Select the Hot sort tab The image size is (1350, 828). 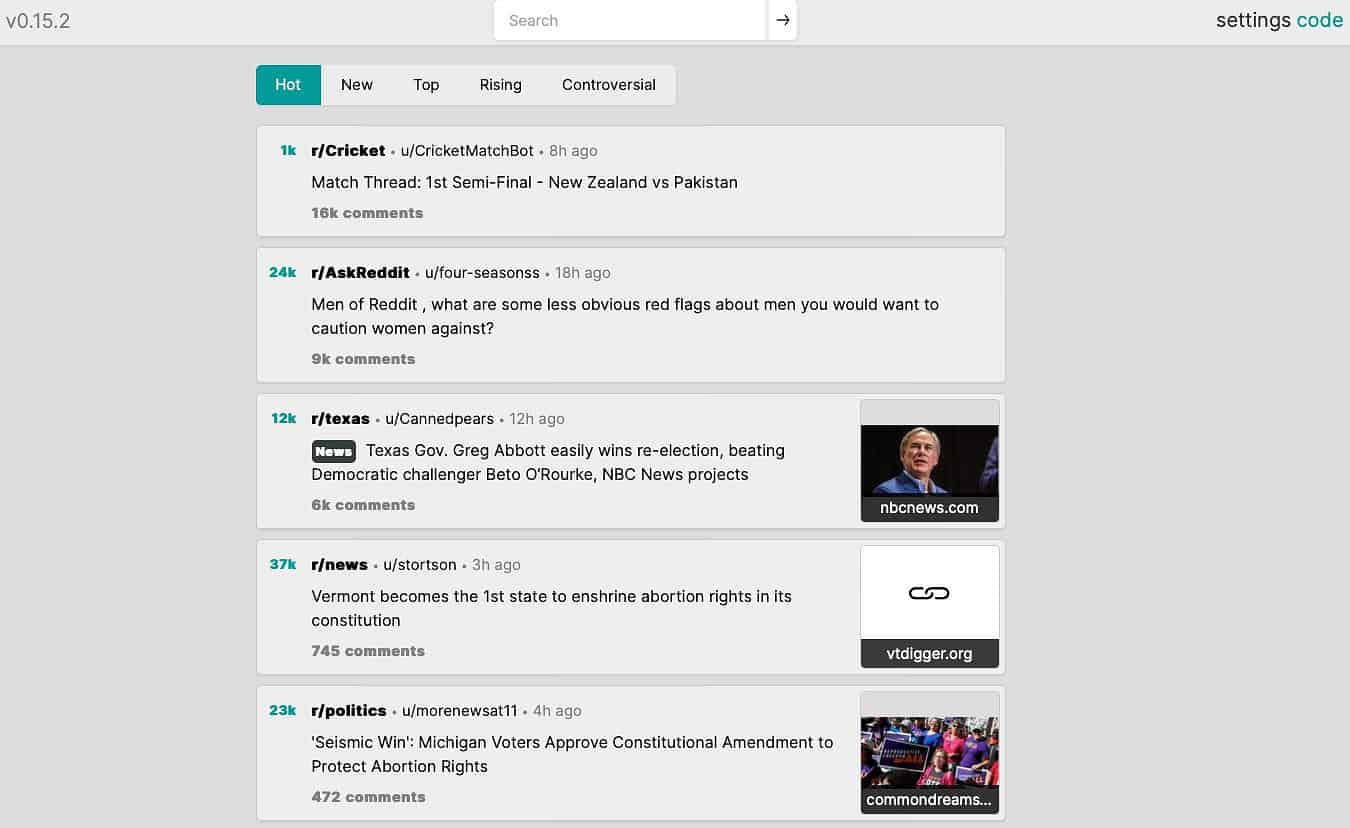coord(288,85)
